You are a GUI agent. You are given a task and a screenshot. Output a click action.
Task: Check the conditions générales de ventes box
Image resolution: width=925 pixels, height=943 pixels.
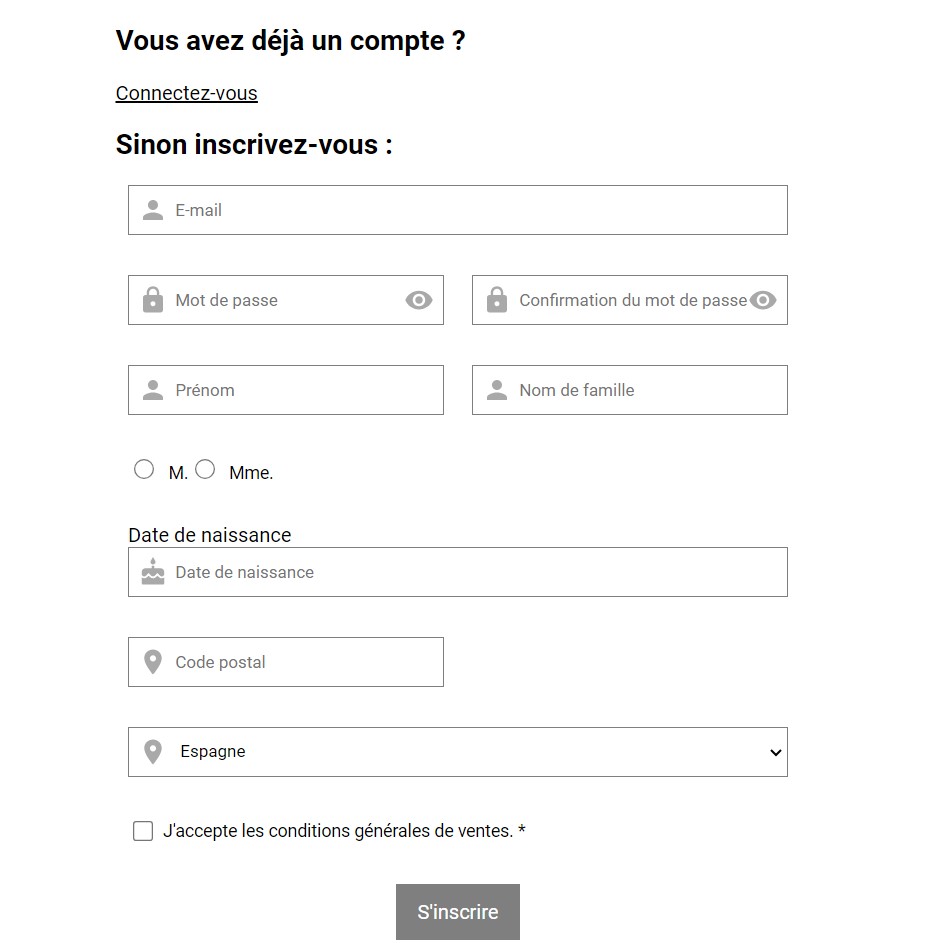click(142, 830)
